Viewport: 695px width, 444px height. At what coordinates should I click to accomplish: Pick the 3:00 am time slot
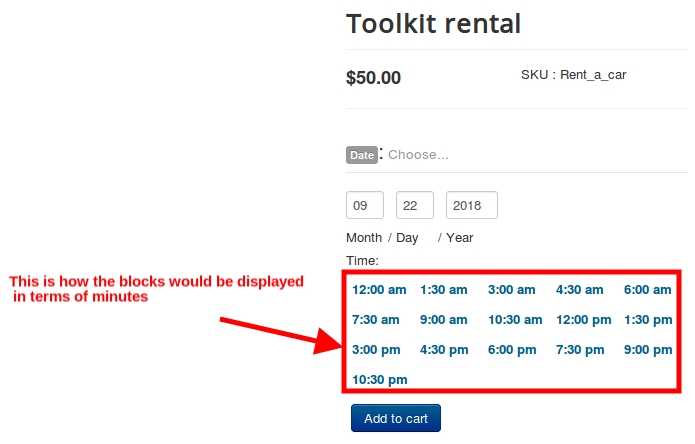point(511,290)
